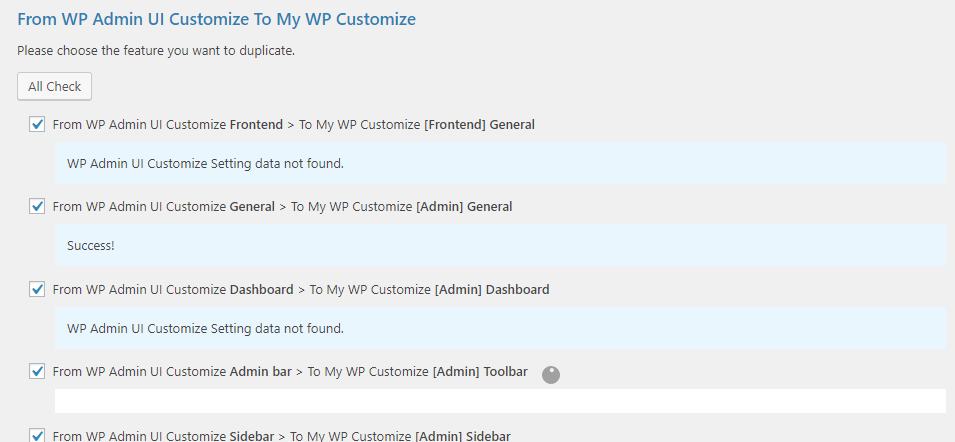Viewport: 955px width, 442px height.
Task: Click the data not found notice under Dashboard
Action: tap(500, 328)
